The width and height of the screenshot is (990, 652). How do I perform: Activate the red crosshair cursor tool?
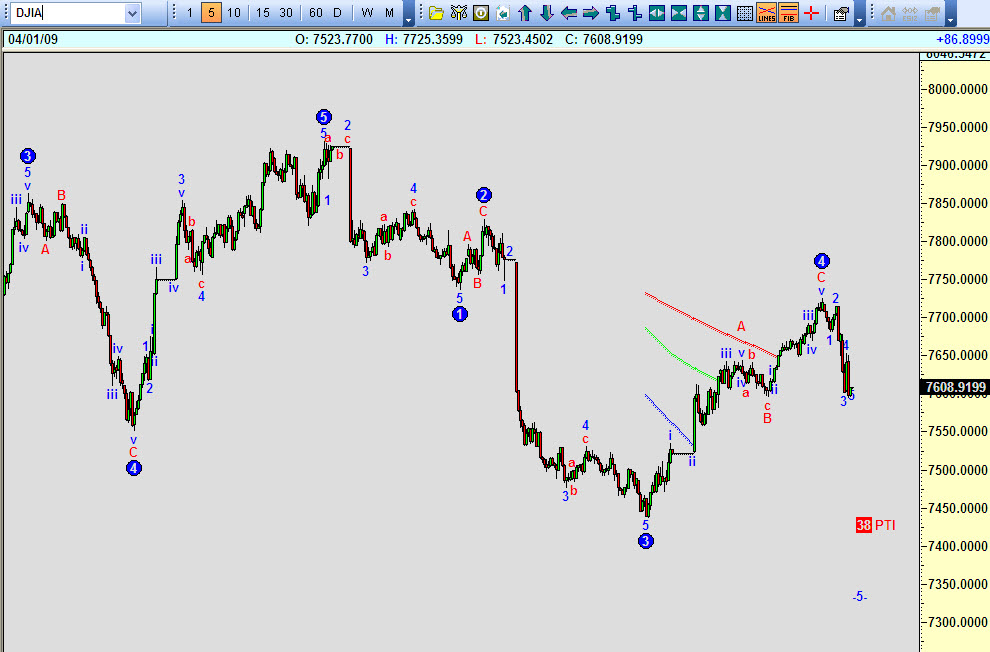click(811, 13)
